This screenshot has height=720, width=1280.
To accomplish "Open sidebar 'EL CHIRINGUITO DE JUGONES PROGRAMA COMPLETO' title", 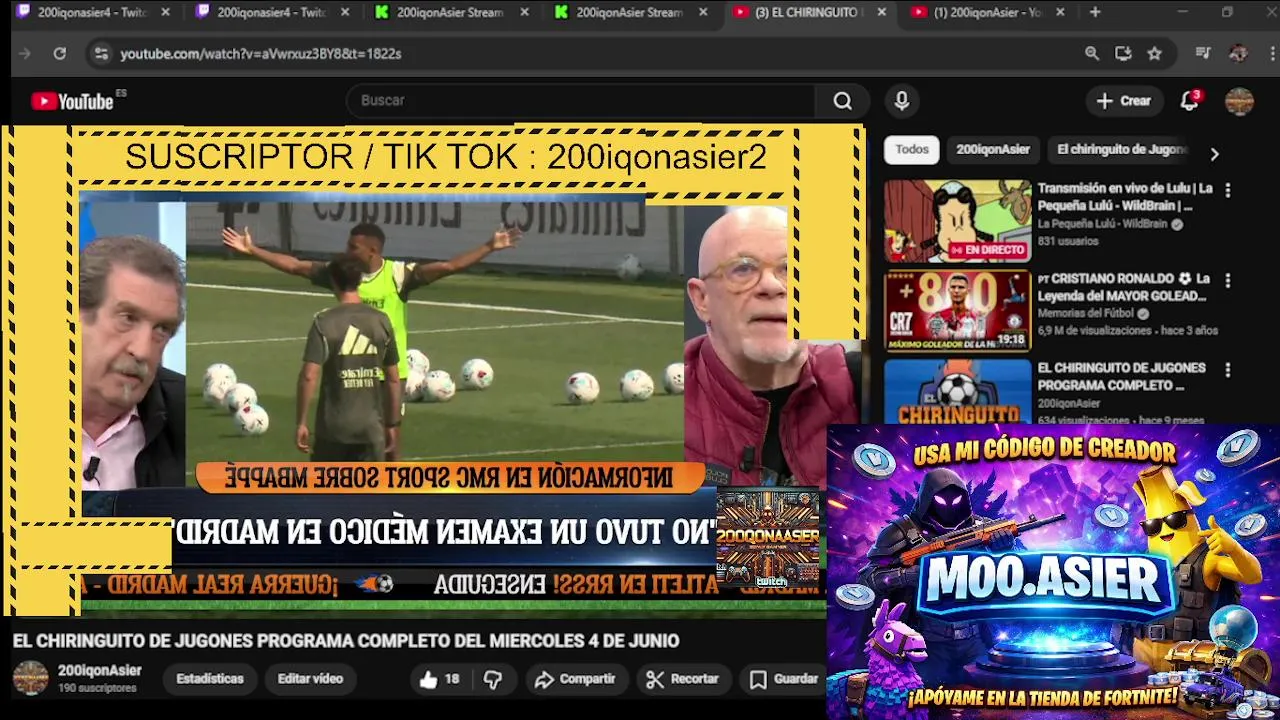I will tap(1121, 377).
